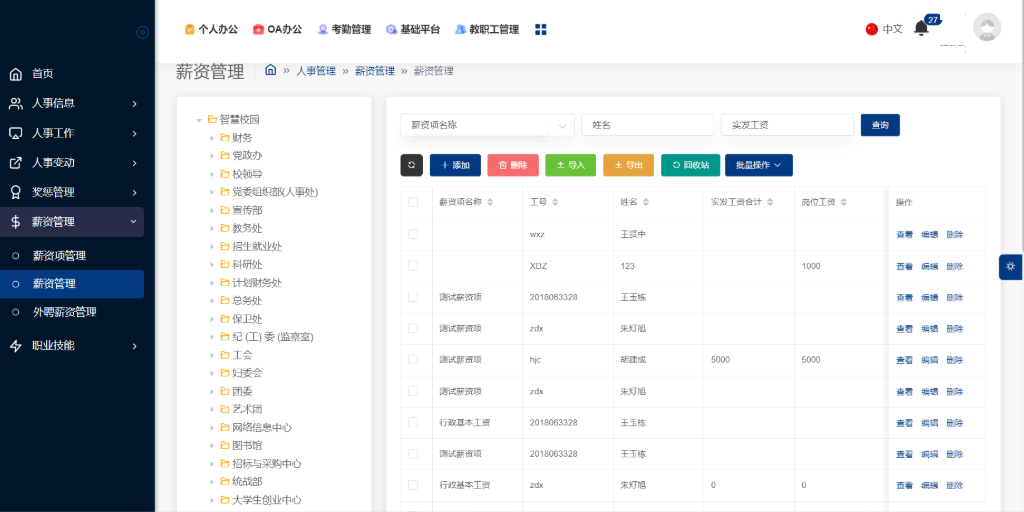The height and width of the screenshot is (512, 1024).
Task: Go to home via breadcrumb house icon
Action: [x=270, y=71]
